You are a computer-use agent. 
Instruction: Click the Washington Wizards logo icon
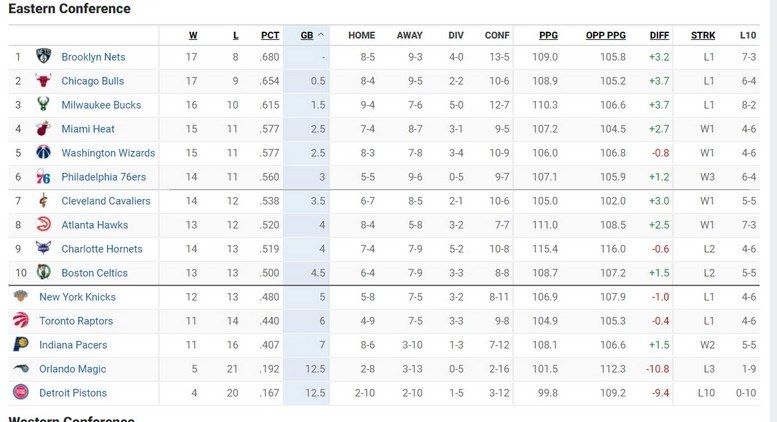[43, 153]
